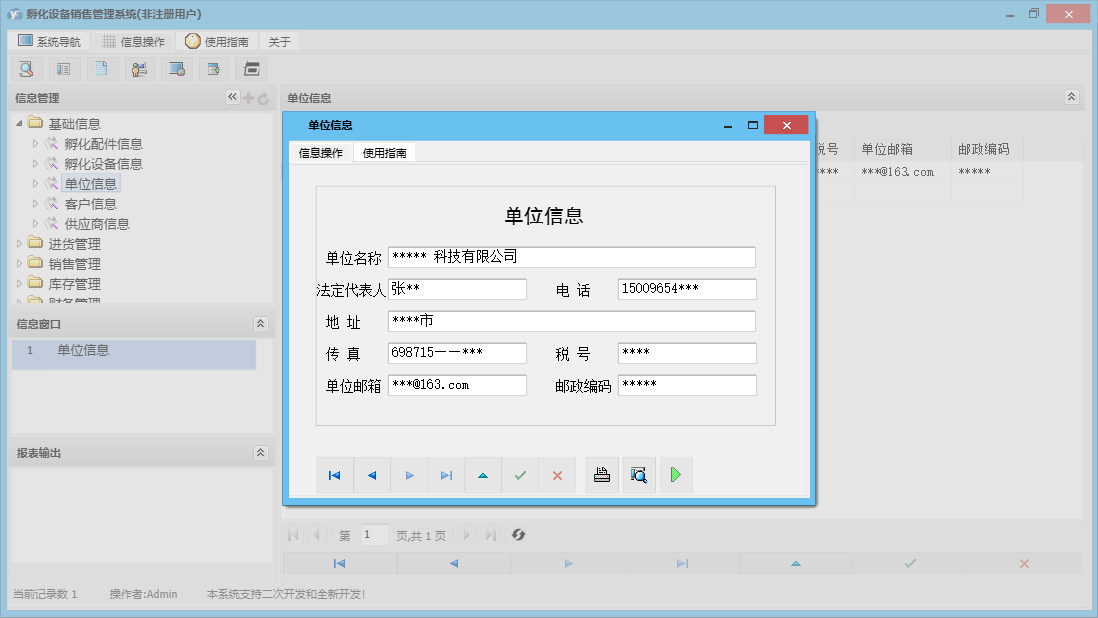Screen dimensions: 1098x618
Task: Open the 系统导航 menu
Action: coord(48,41)
